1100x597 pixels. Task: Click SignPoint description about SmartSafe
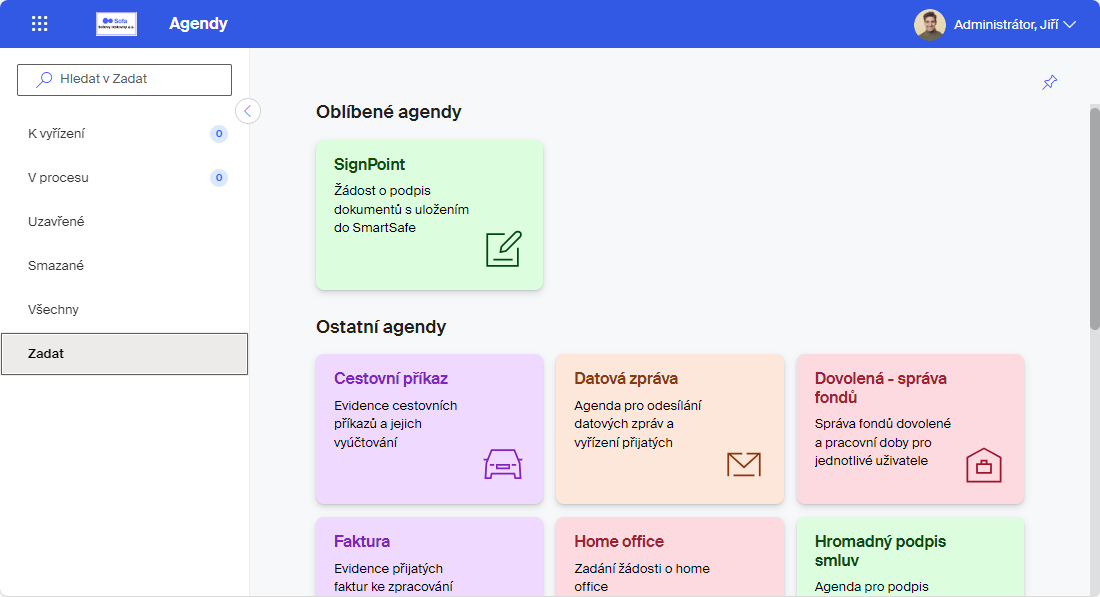click(x=401, y=209)
